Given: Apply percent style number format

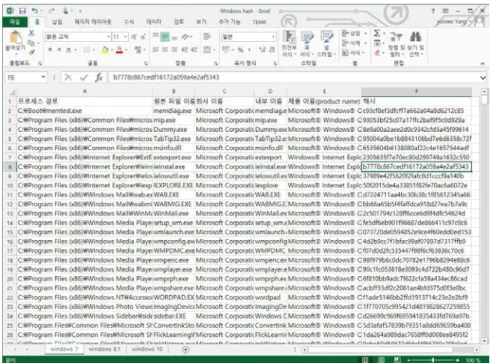Looking at the screenshot, I should pyautogui.click(x=240, y=50).
